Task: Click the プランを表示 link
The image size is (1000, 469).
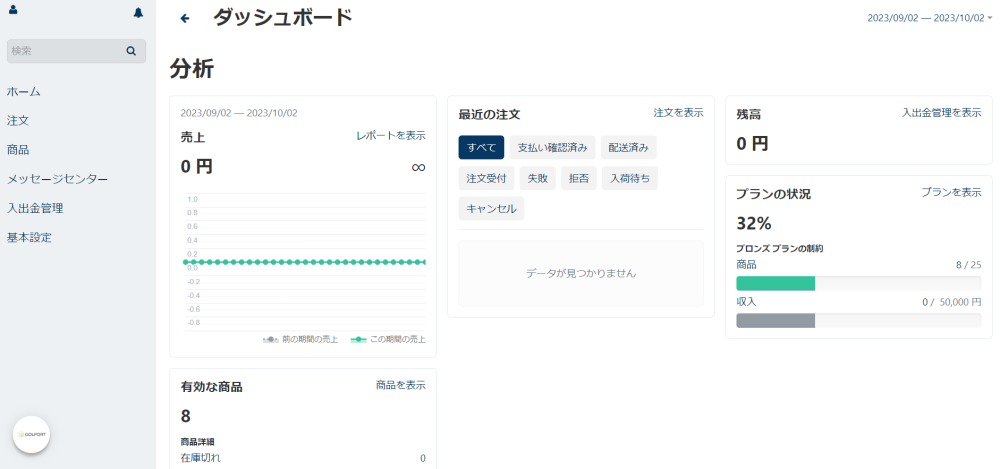Action: pyautogui.click(x=951, y=192)
